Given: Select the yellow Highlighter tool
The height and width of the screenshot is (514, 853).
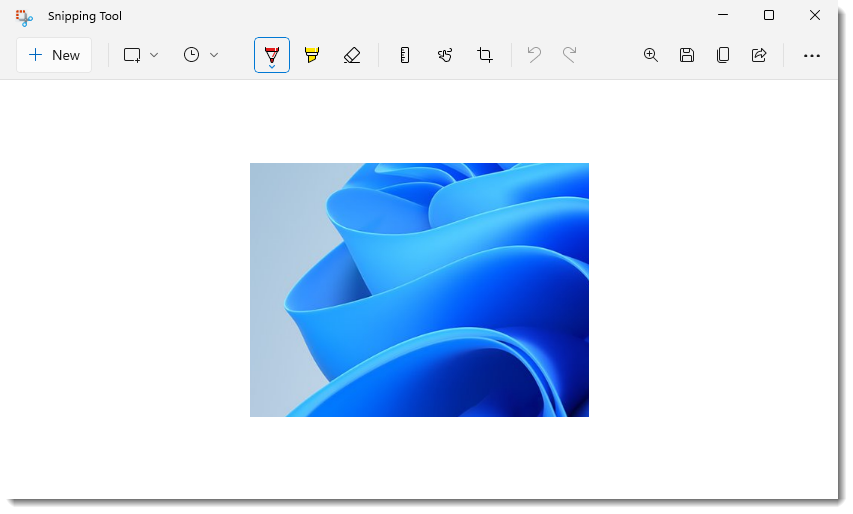Looking at the screenshot, I should point(312,55).
